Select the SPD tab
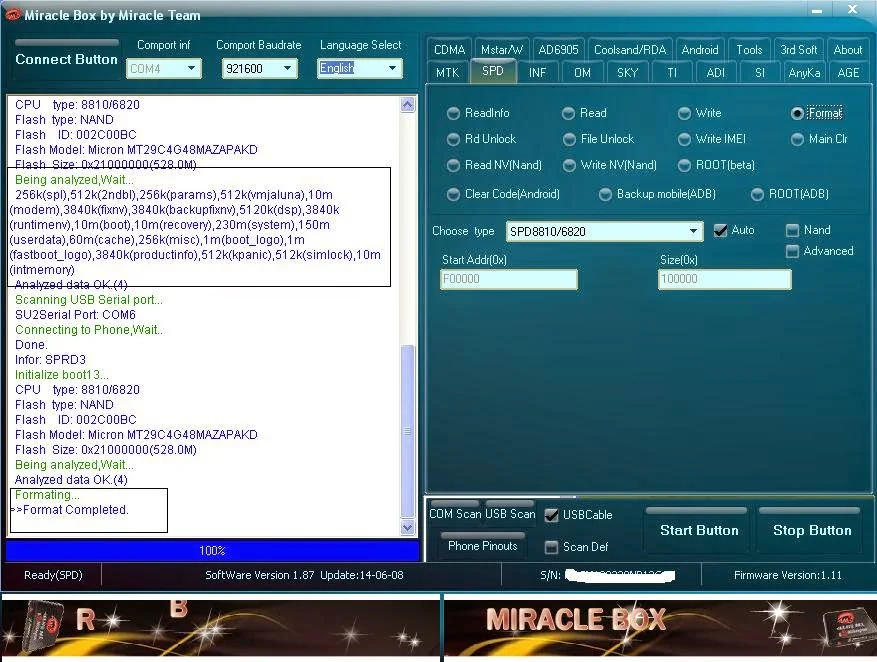The height and width of the screenshot is (662, 877). [493, 71]
